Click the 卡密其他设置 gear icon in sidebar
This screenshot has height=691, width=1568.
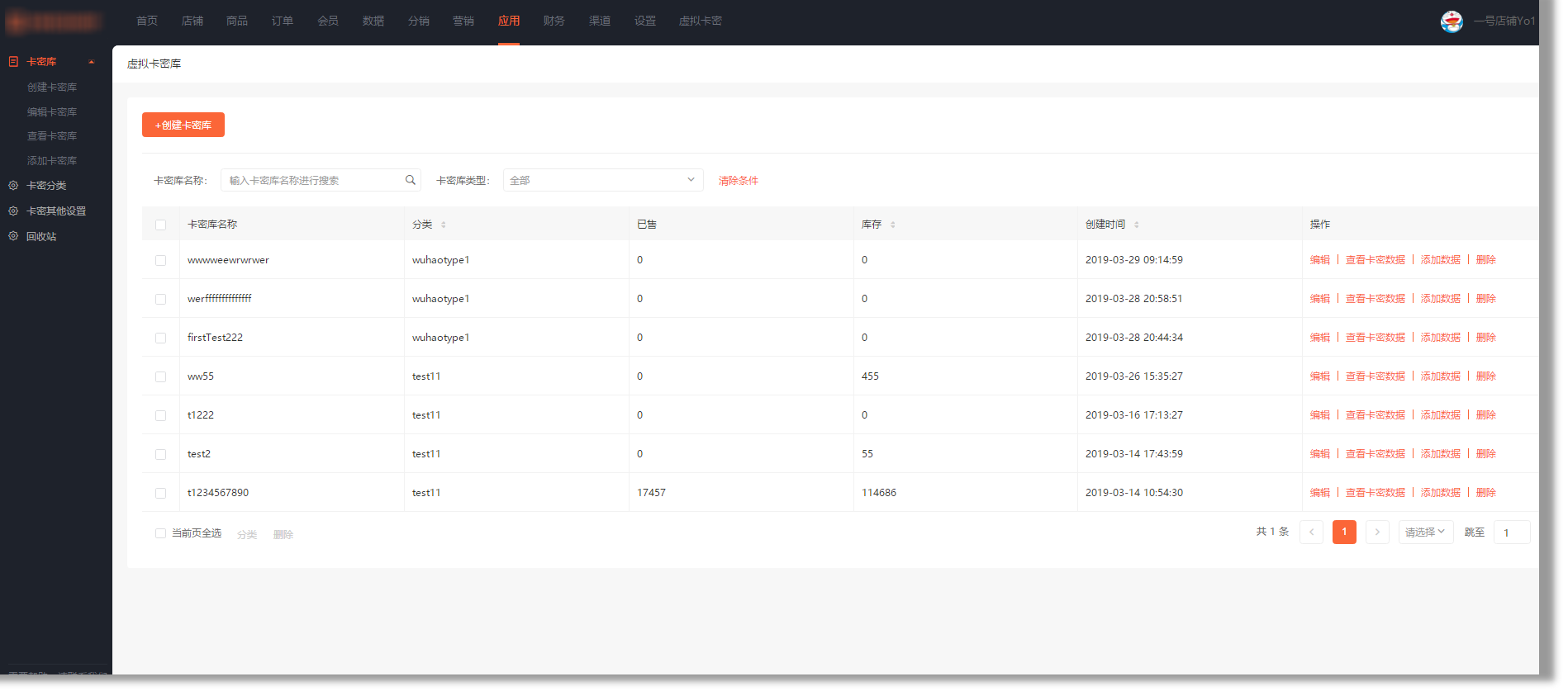coord(13,211)
